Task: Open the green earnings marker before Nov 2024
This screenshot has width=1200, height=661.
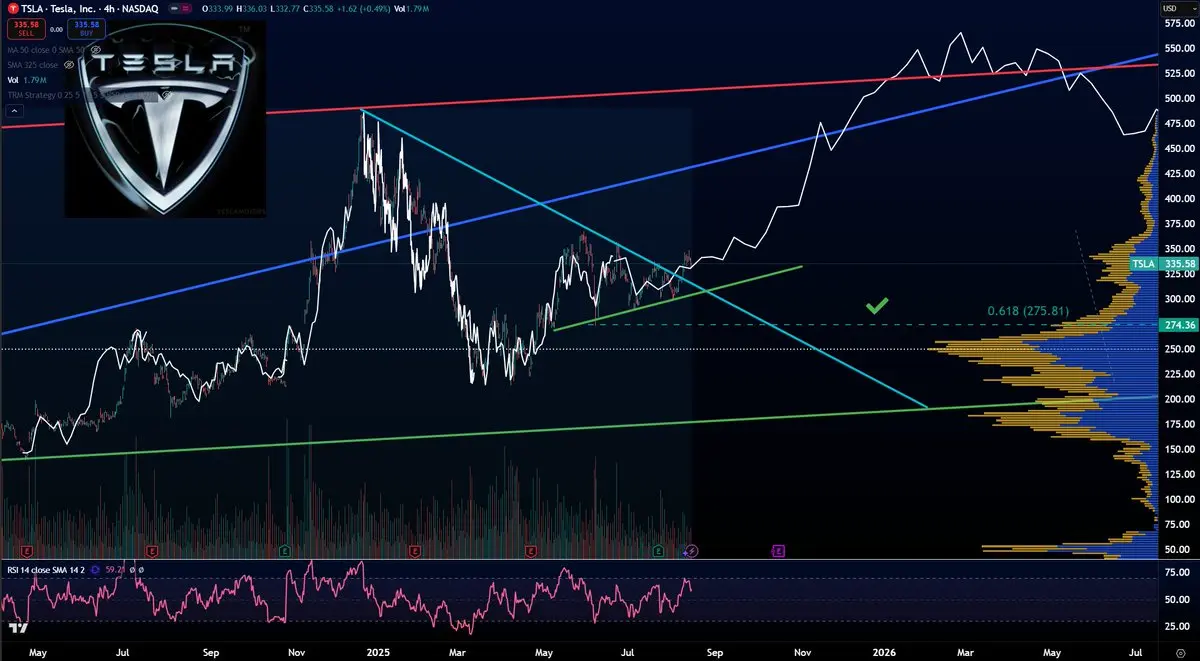Action: tap(285, 550)
